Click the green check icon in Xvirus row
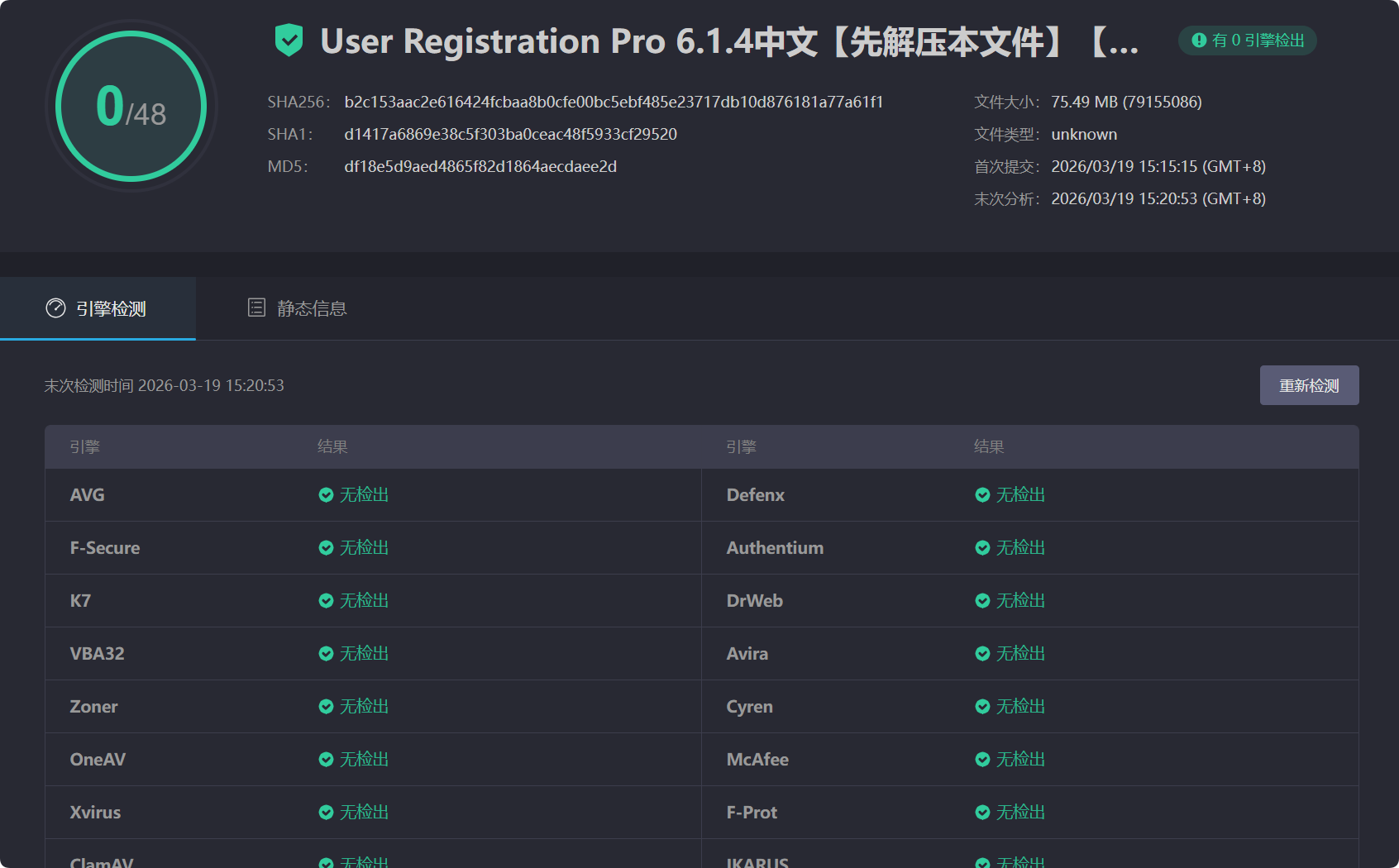 (326, 813)
